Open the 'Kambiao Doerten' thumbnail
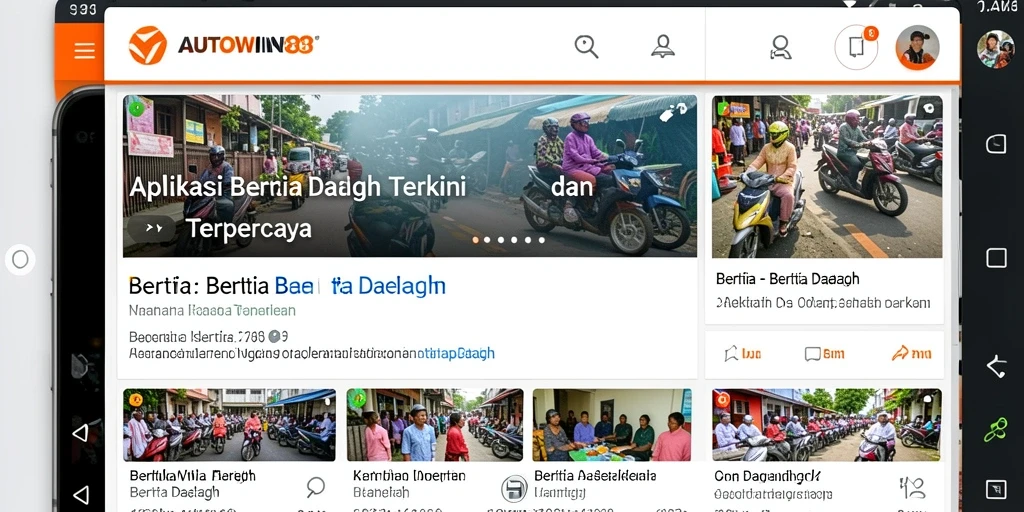The image size is (1024, 512). pos(434,425)
